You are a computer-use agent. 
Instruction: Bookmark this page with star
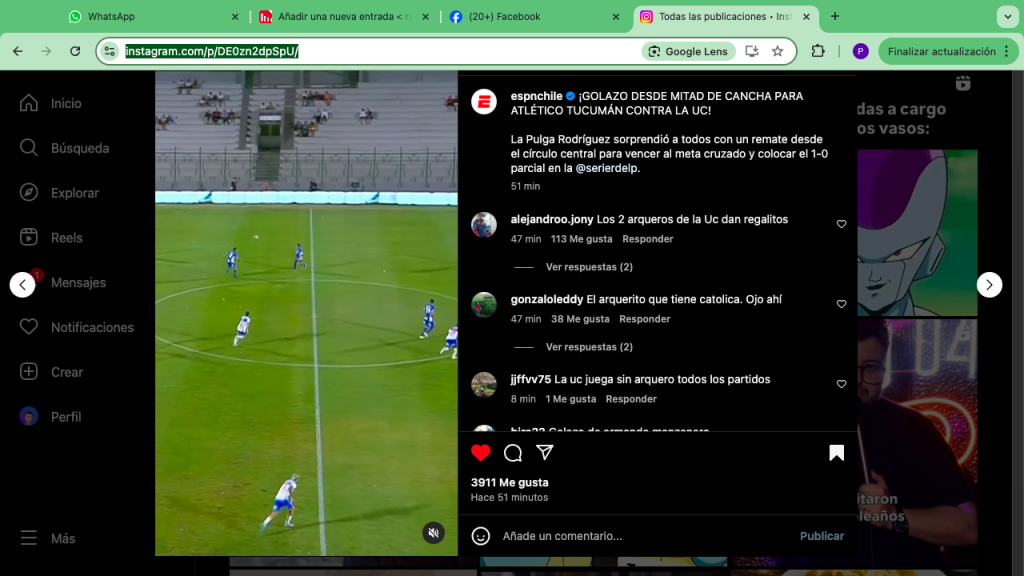(777, 51)
